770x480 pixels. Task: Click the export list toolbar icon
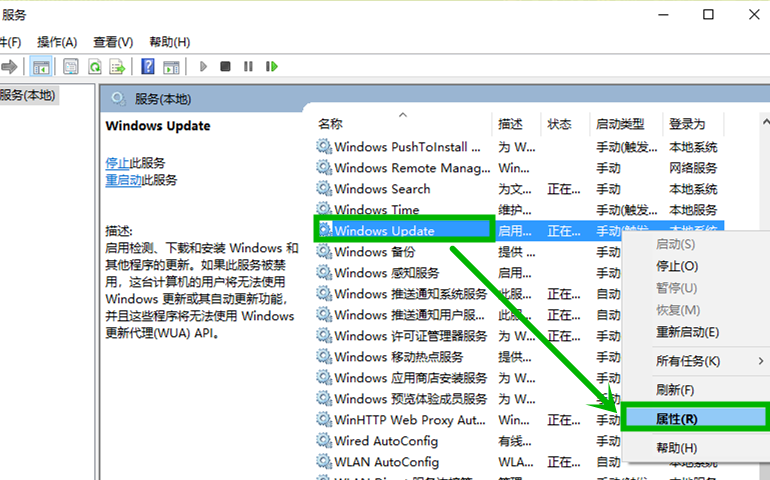(x=117, y=66)
